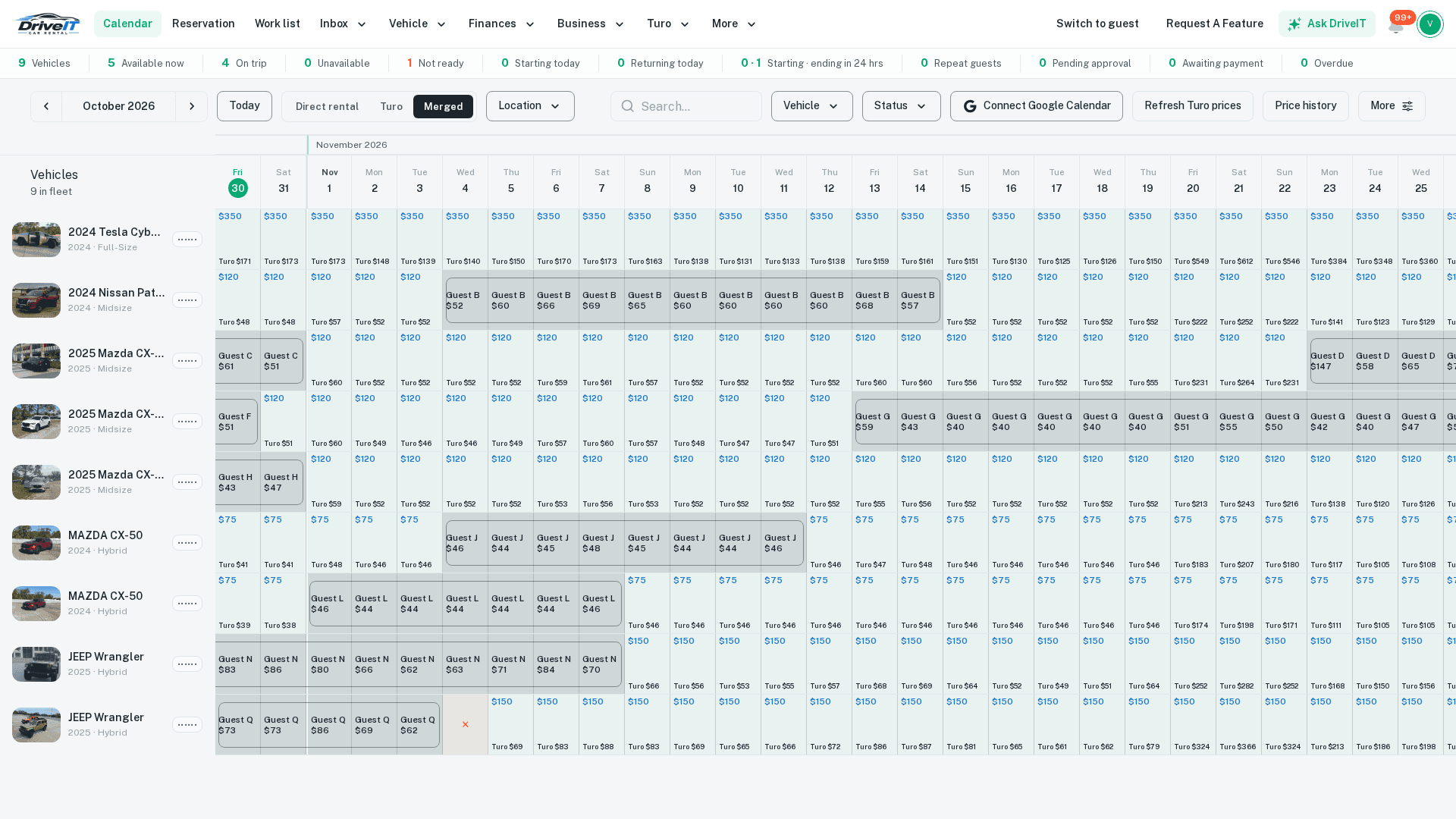Click Connect Google Calendar
The width and height of the screenshot is (1456, 819).
[x=1037, y=106]
